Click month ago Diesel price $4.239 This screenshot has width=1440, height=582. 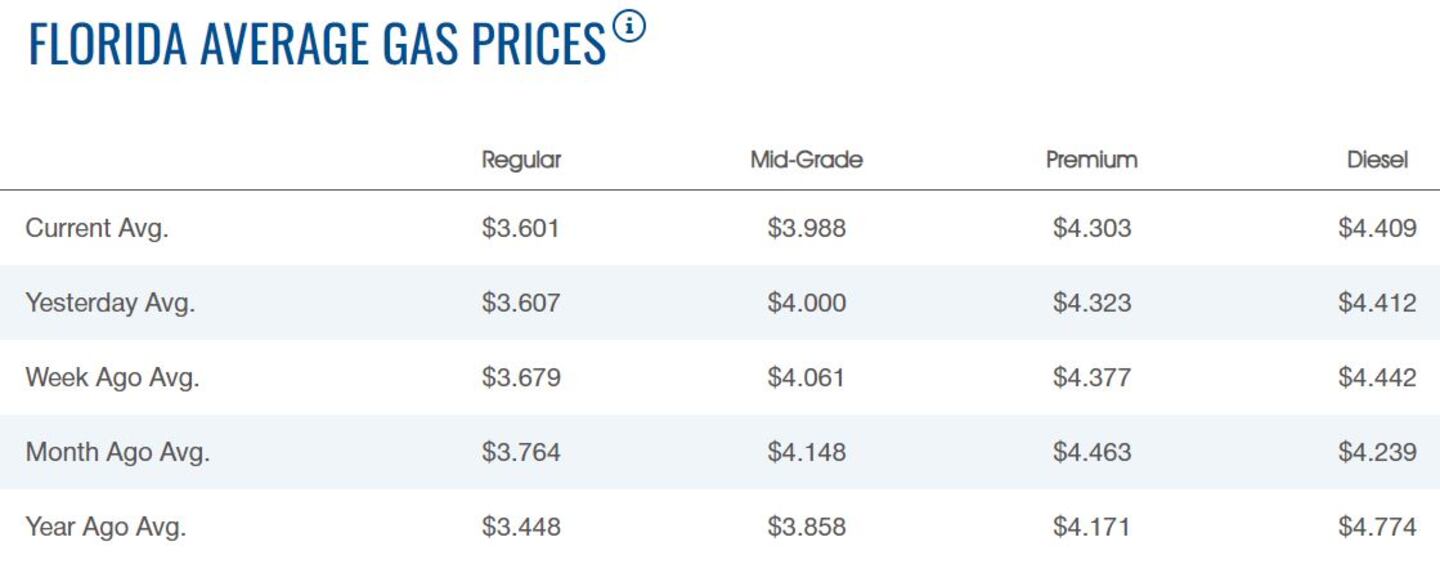pyautogui.click(x=1377, y=452)
